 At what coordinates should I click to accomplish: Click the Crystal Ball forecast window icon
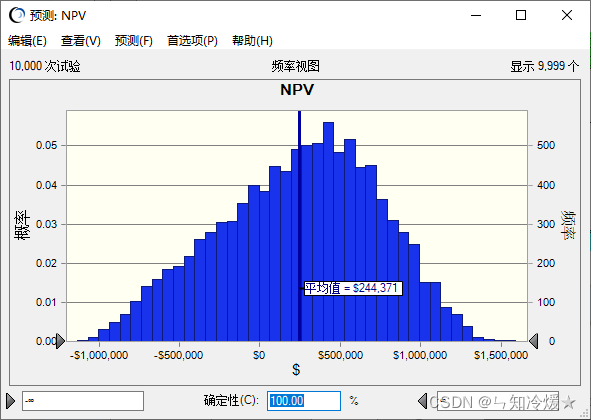point(17,15)
